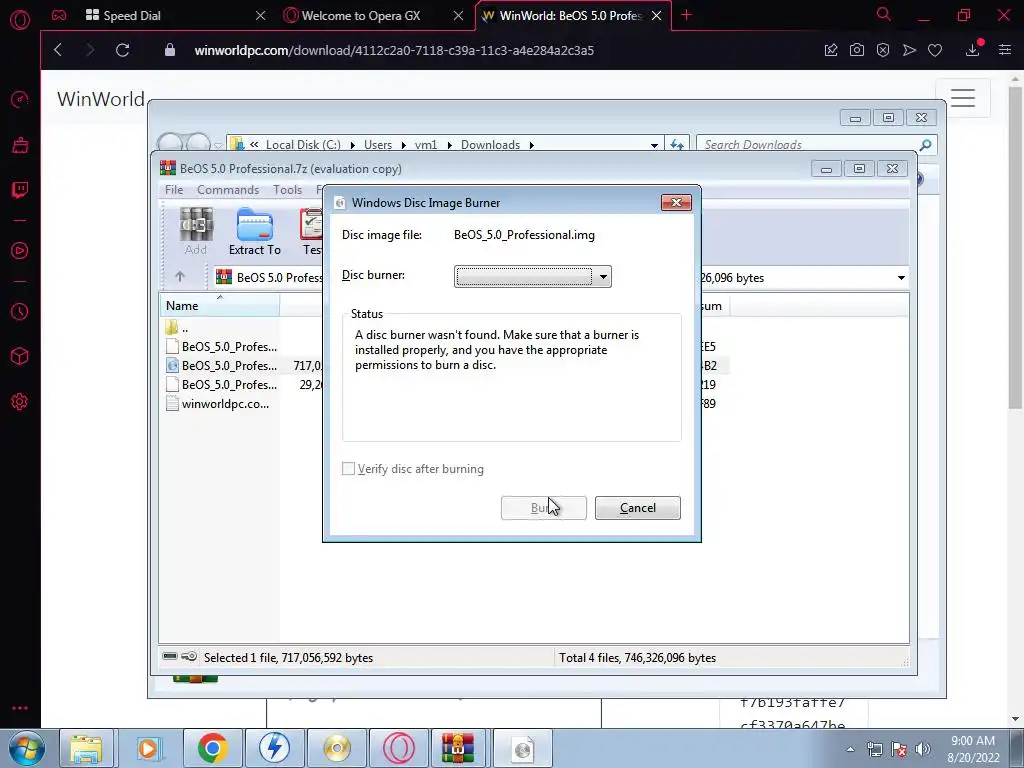
Task: Open WinRAR from the taskbar
Action: [x=458, y=748]
